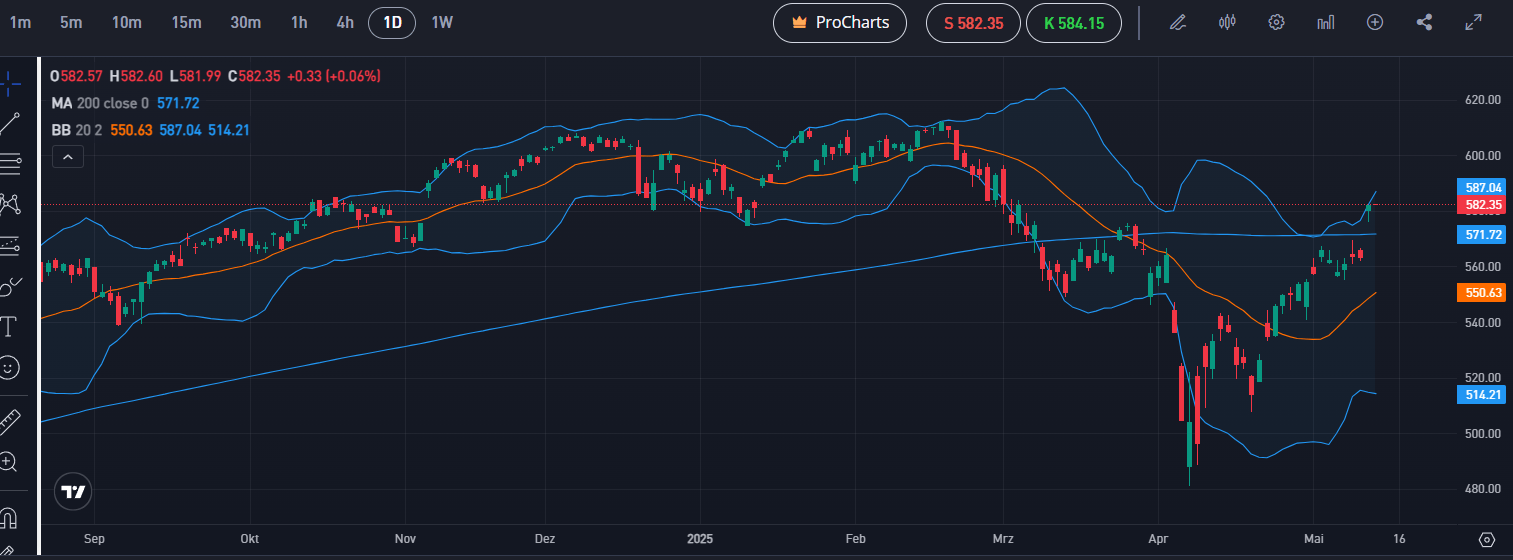Activate the zoom-in magnifier tool
Image resolution: width=1513 pixels, height=560 pixels.
tap(9, 461)
